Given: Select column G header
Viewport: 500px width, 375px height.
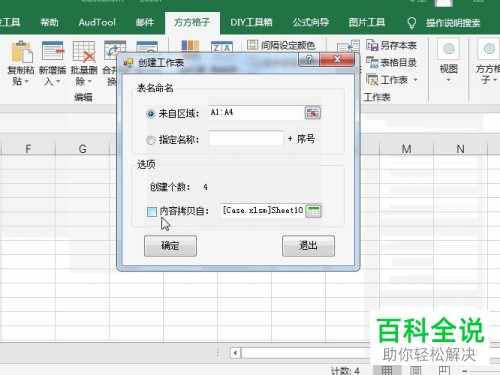Looking at the screenshot, I should tap(82, 149).
